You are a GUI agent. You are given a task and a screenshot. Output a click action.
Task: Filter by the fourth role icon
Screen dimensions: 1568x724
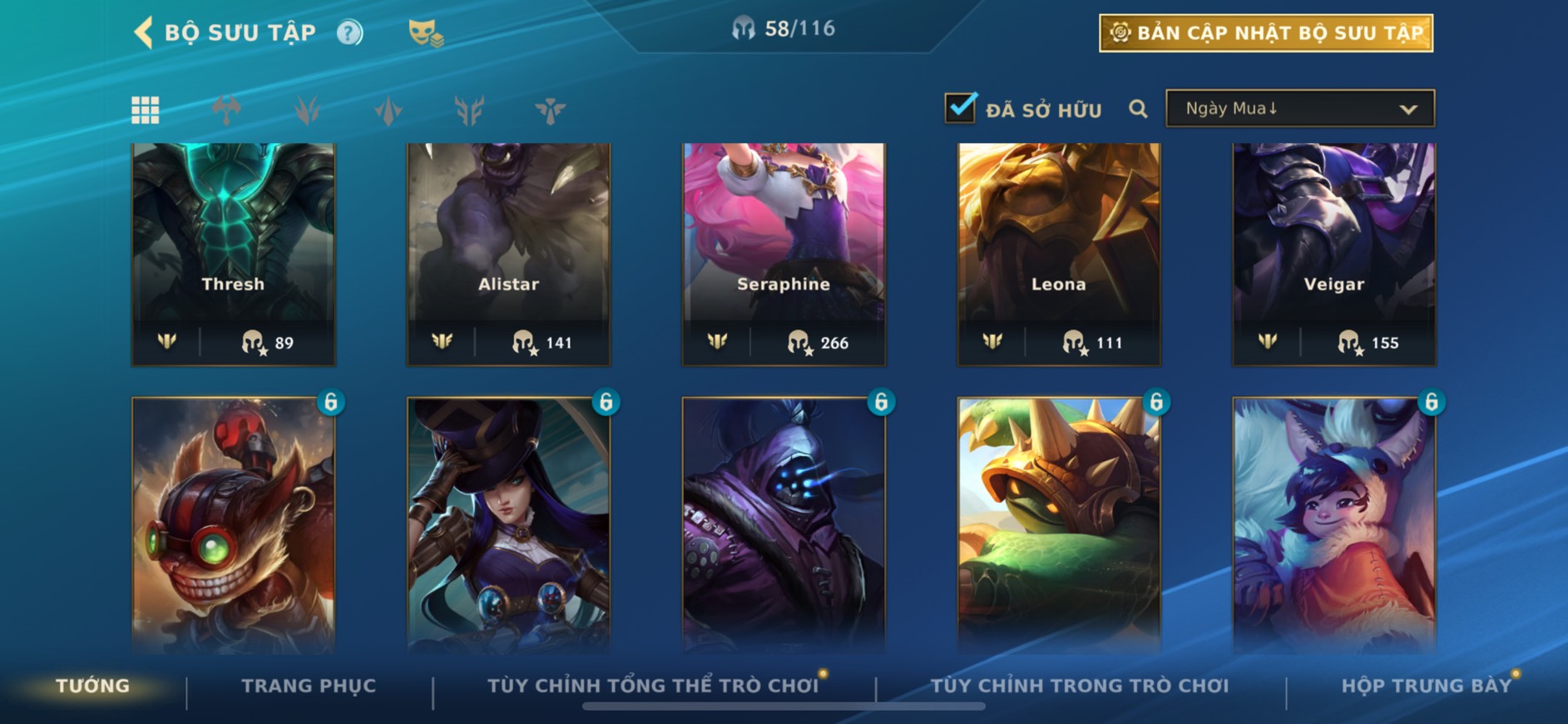[469, 109]
